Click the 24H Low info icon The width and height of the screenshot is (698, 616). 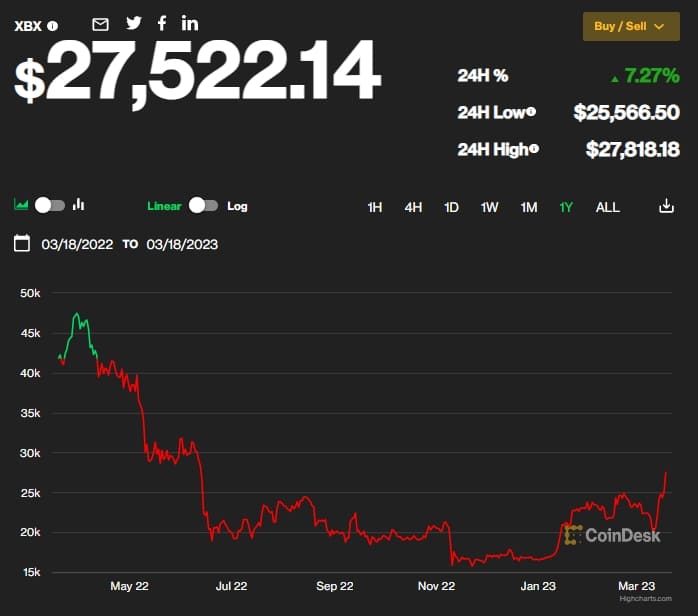point(531,112)
